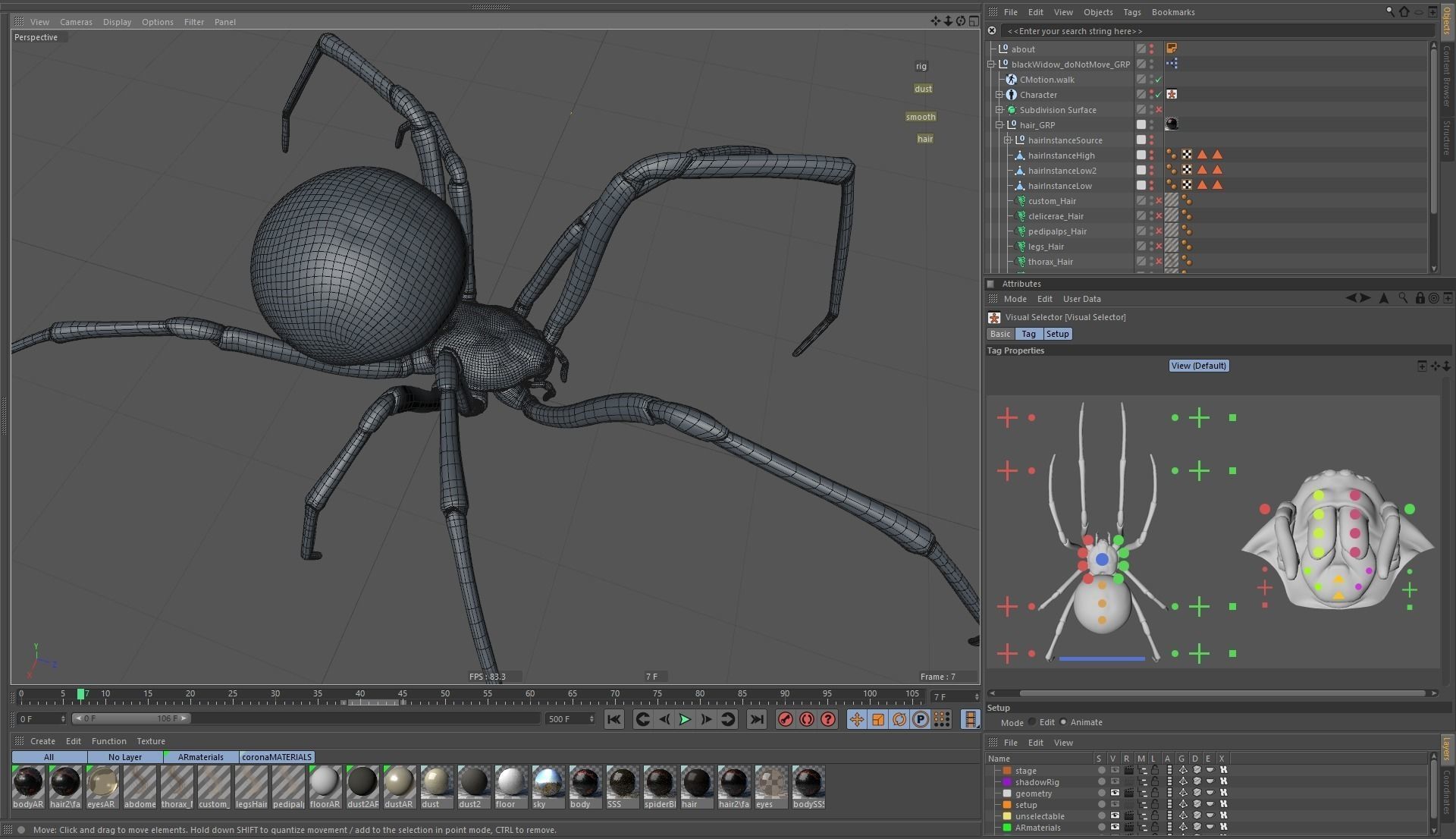Click the Character object icon in tree

click(1011, 95)
